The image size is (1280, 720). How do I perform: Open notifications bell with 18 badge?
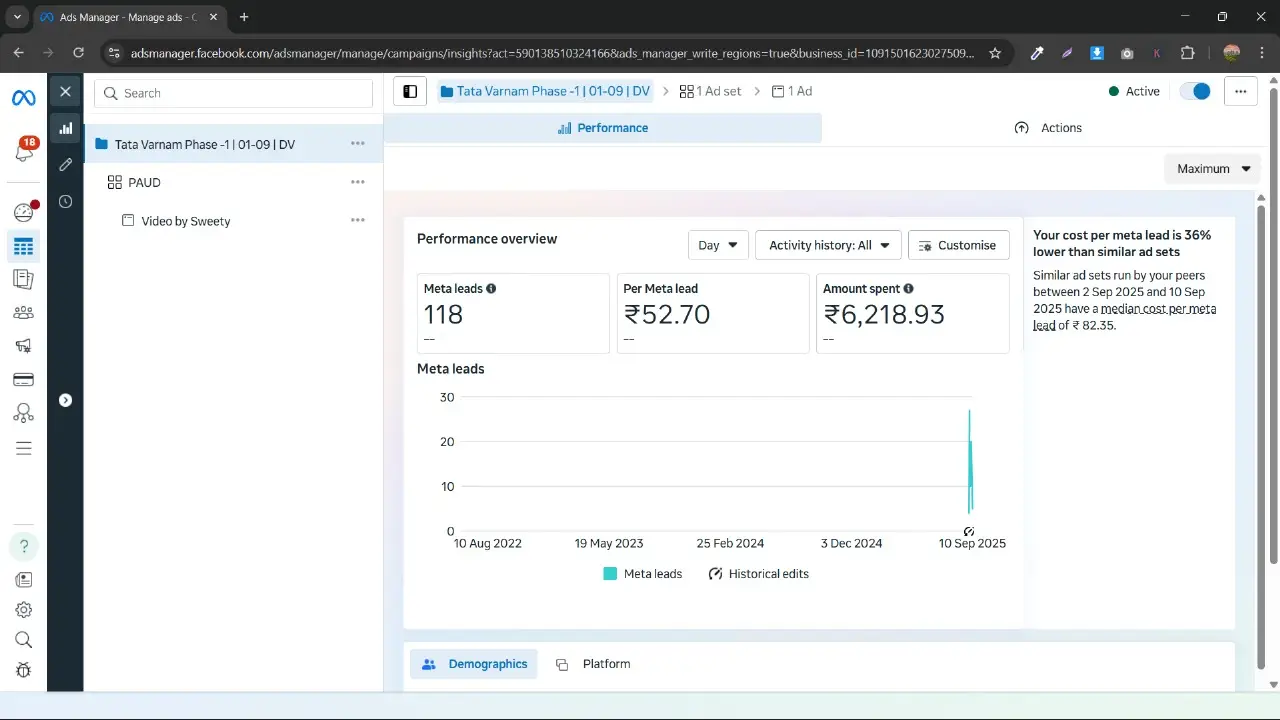(x=23, y=151)
